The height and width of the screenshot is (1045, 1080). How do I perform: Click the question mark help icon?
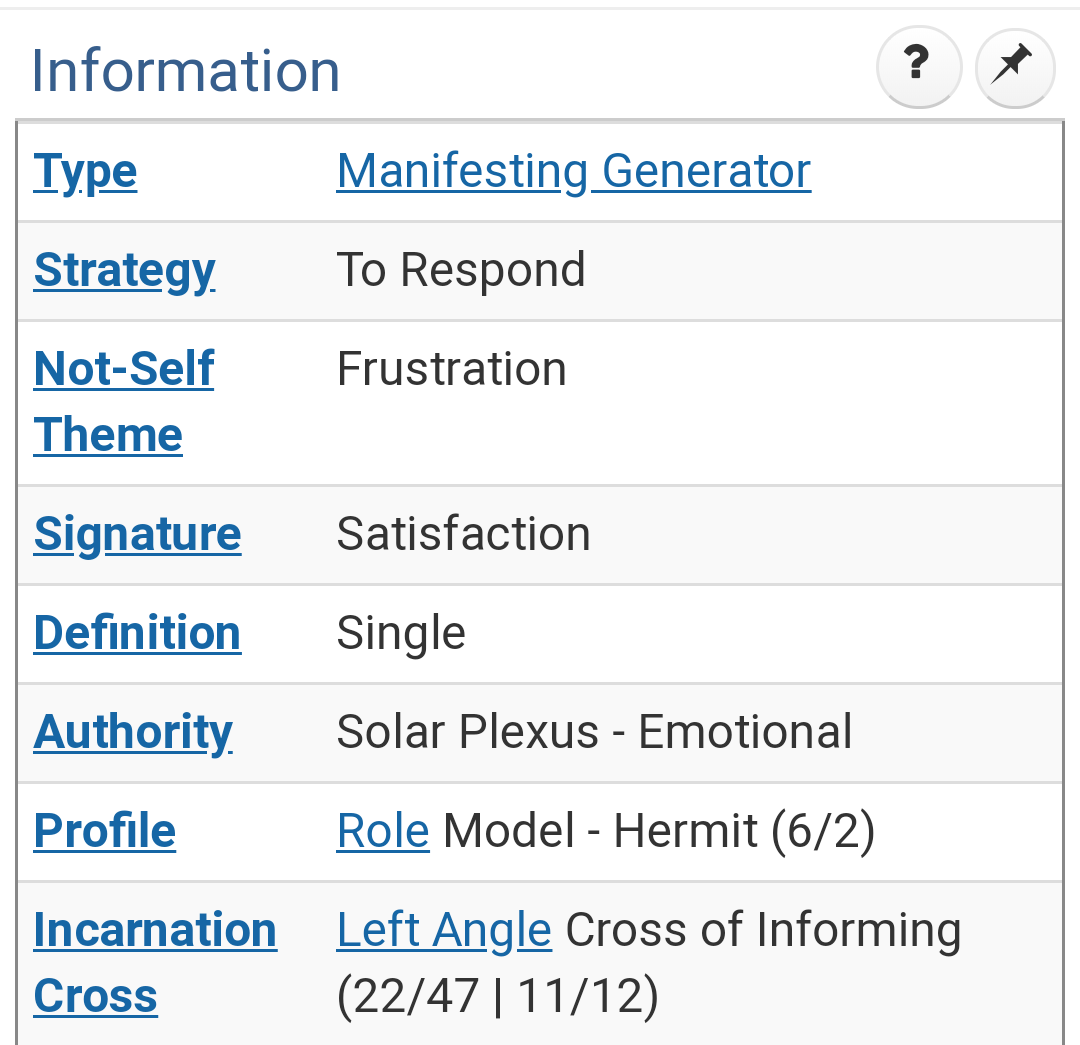tap(918, 67)
